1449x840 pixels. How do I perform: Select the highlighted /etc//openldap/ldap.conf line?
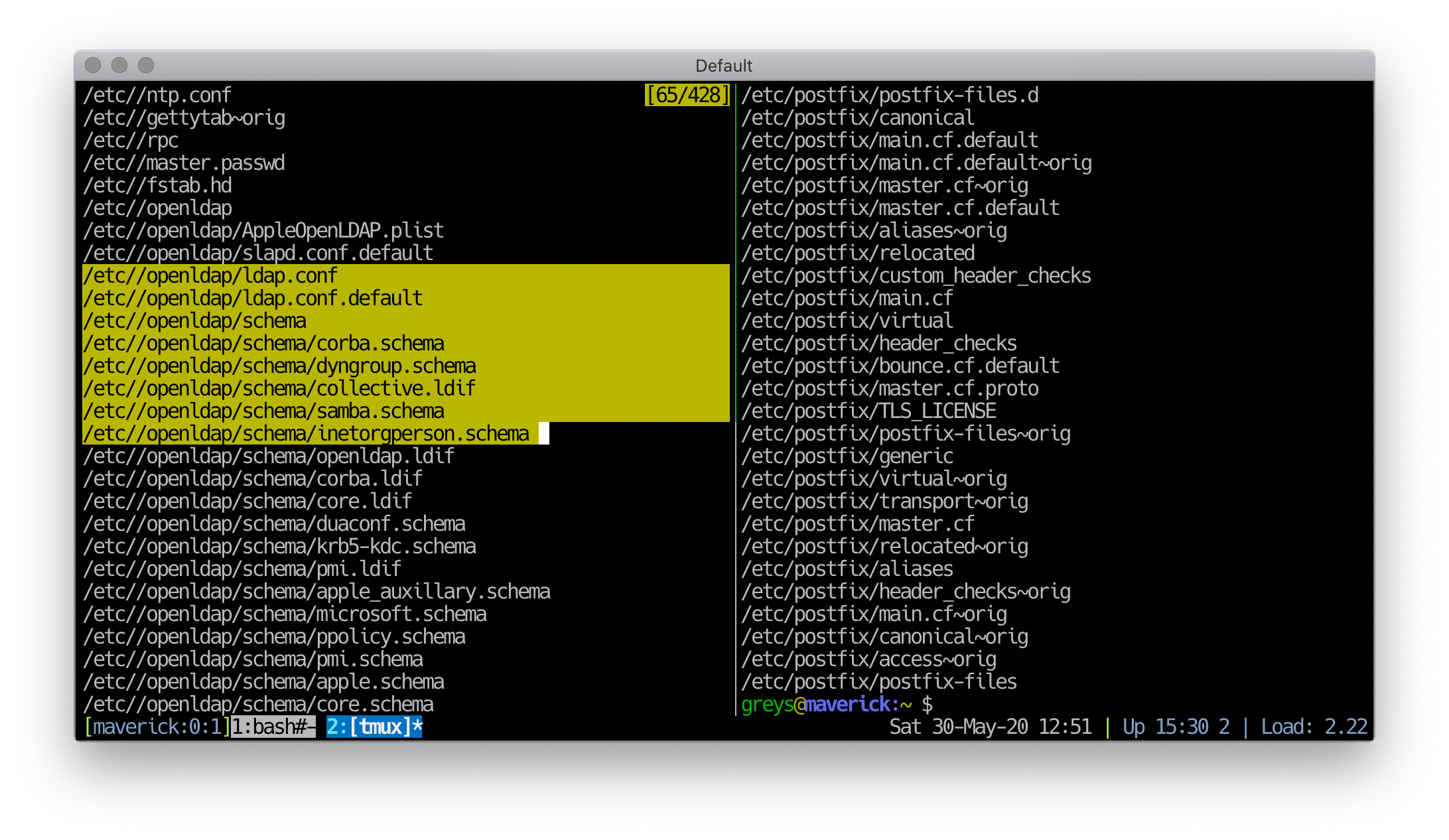coord(210,275)
